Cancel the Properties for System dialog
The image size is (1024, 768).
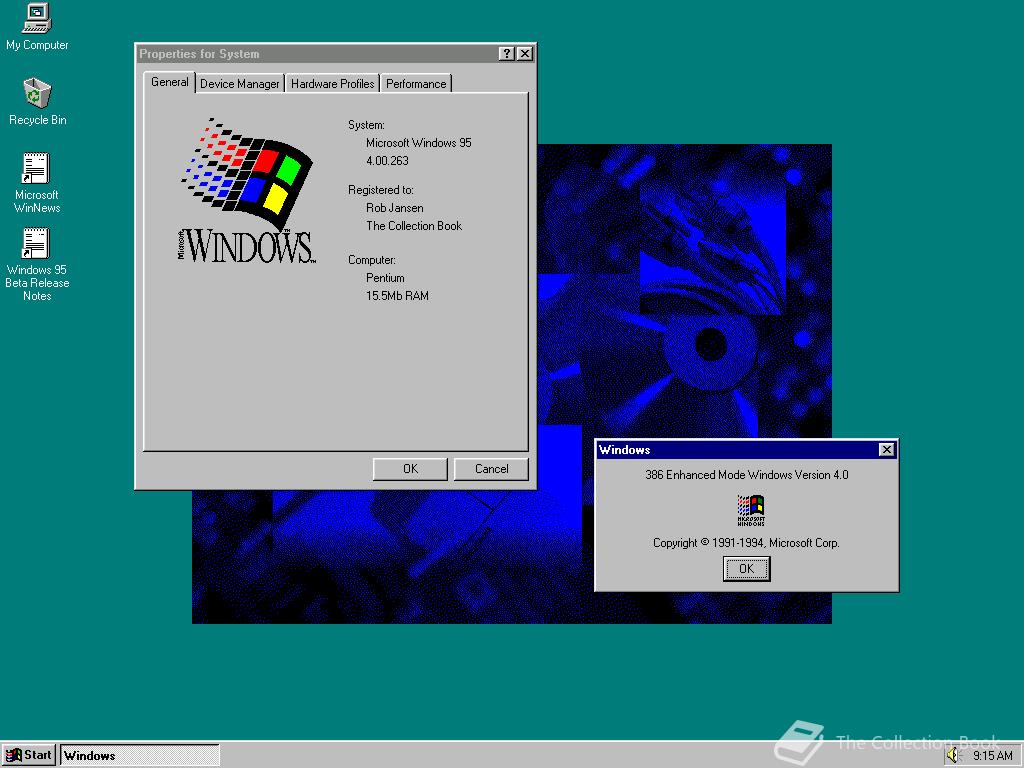(x=491, y=468)
